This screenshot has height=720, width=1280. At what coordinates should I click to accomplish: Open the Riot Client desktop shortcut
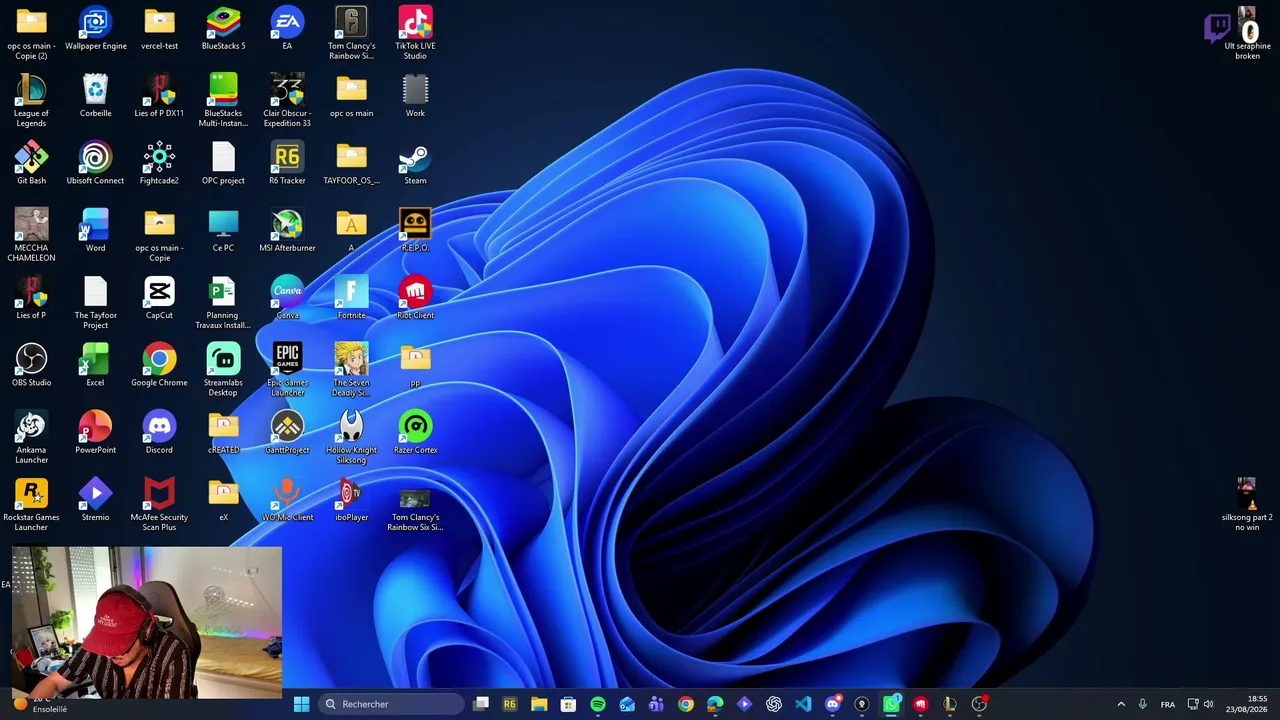pos(415,298)
